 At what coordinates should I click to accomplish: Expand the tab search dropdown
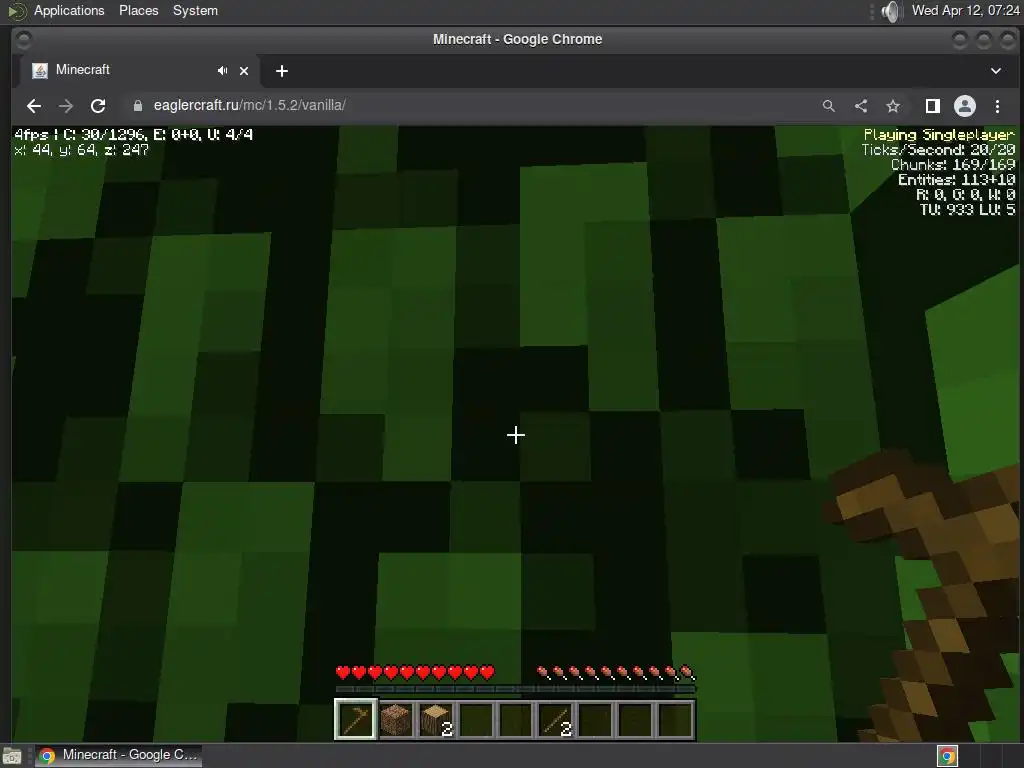(996, 71)
